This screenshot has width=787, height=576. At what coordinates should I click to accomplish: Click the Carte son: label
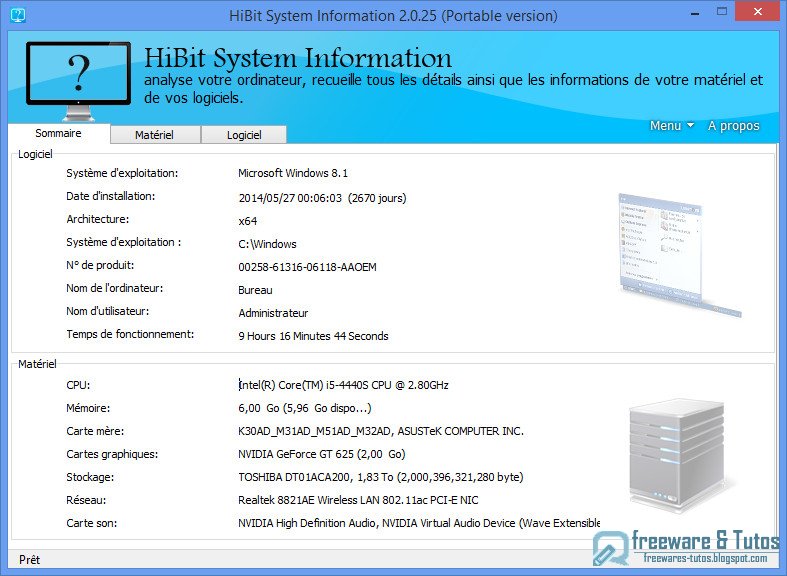pos(91,523)
